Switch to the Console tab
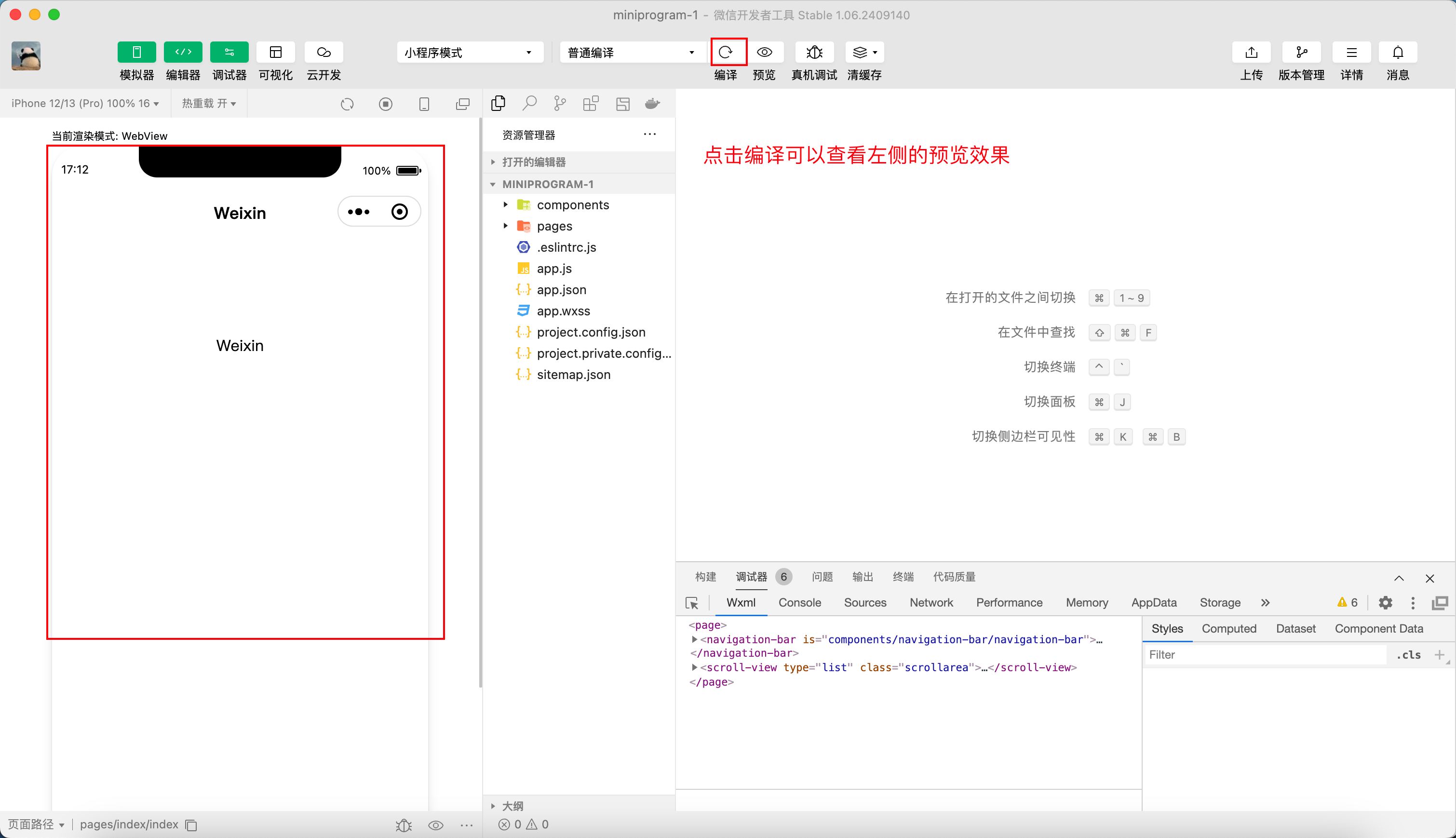This screenshot has height=838, width=1456. (x=799, y=603)
